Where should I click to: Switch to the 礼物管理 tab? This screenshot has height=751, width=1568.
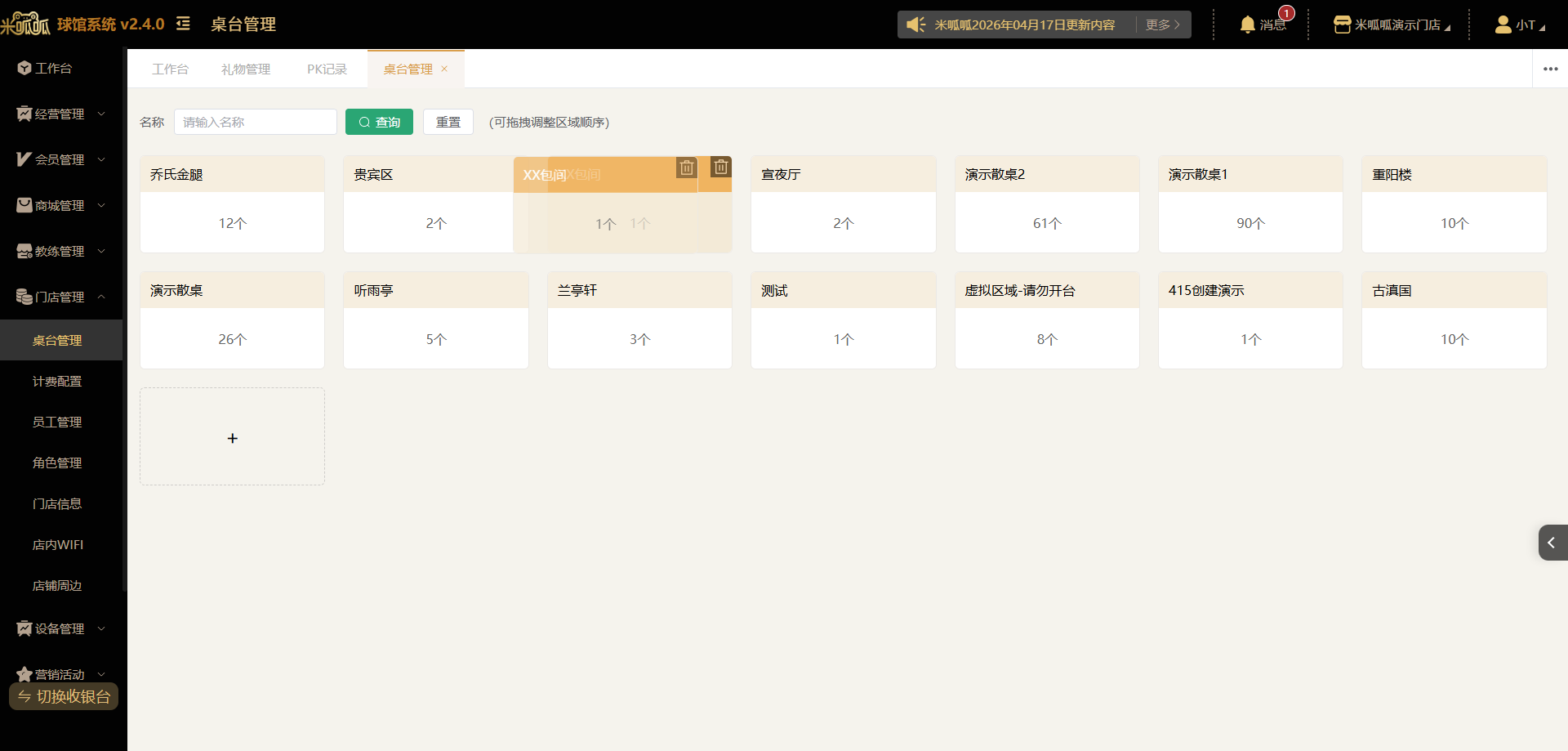click(246, 69)
